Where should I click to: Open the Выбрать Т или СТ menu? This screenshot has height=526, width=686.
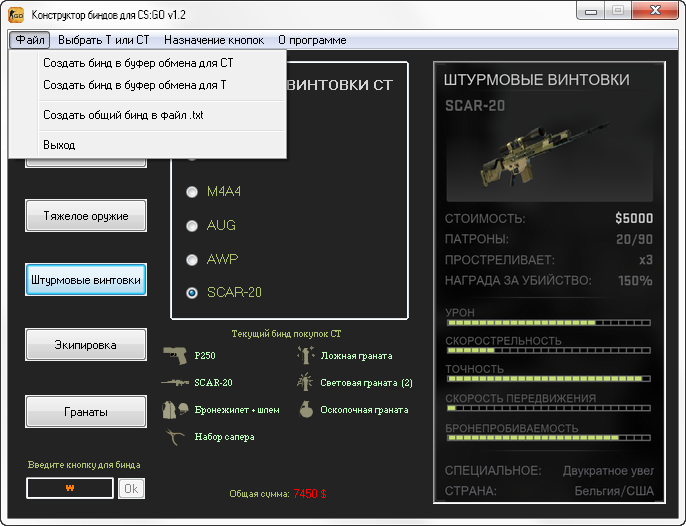[103, 40]
